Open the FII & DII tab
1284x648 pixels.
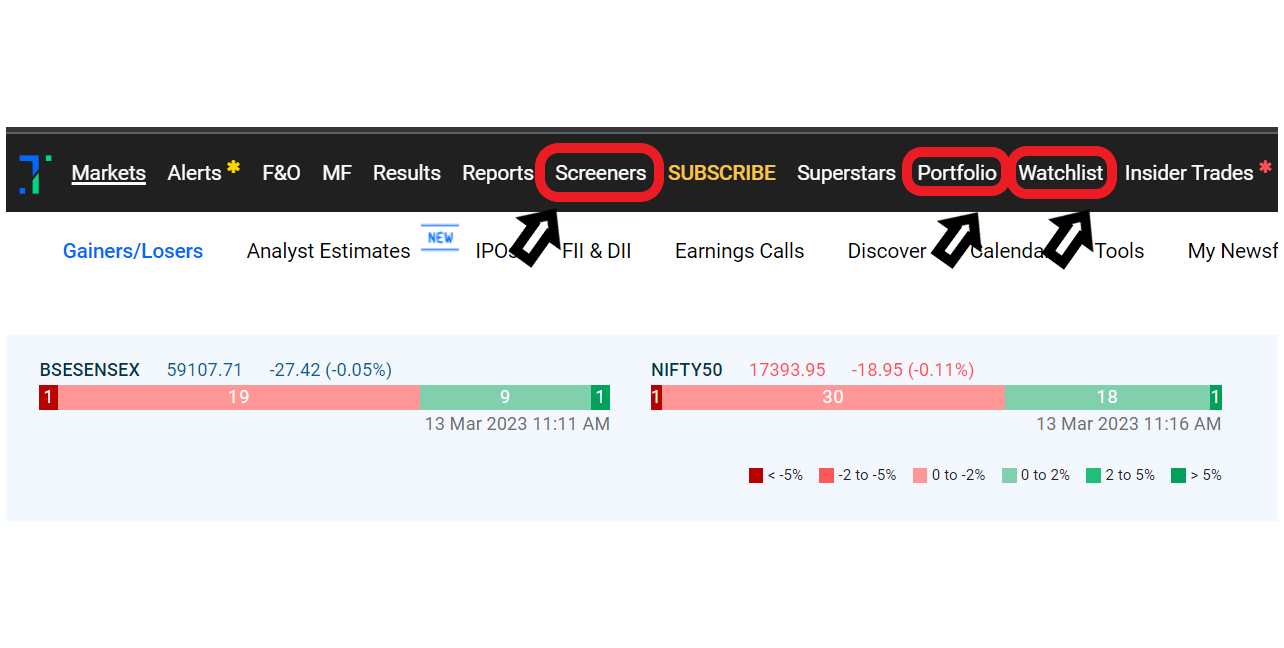pyautogui.click(x=597, y=251)
